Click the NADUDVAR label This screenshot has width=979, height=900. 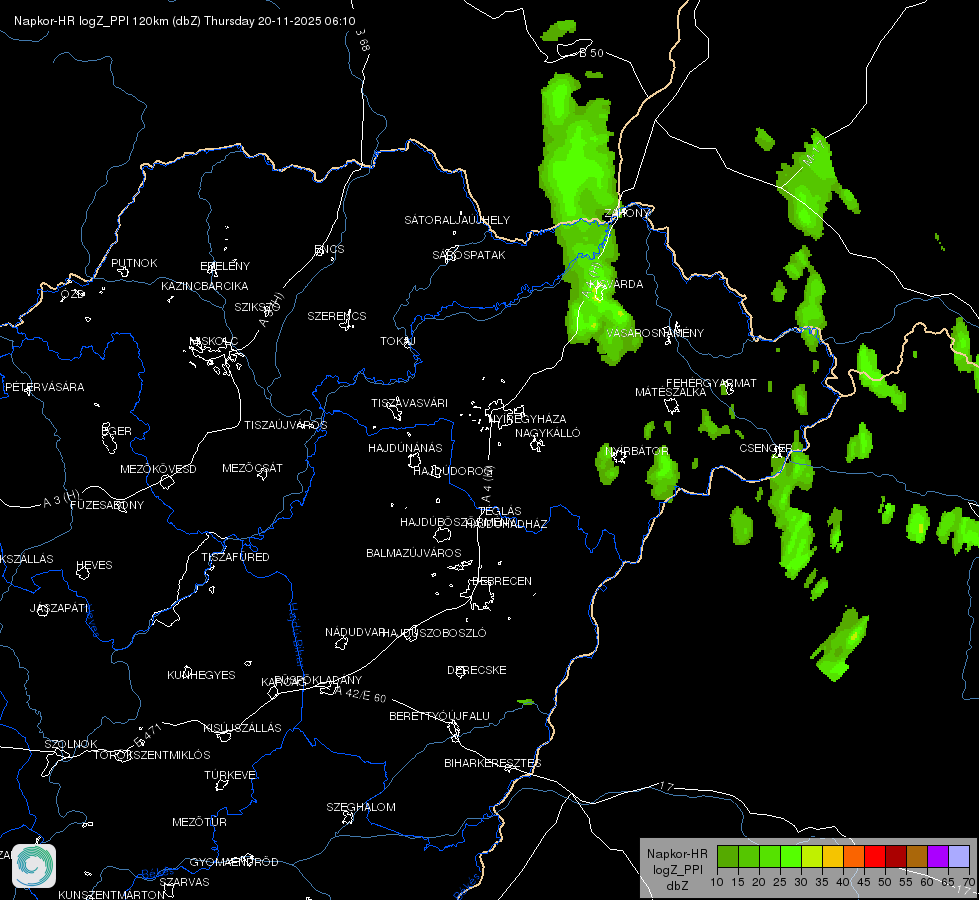355,632
